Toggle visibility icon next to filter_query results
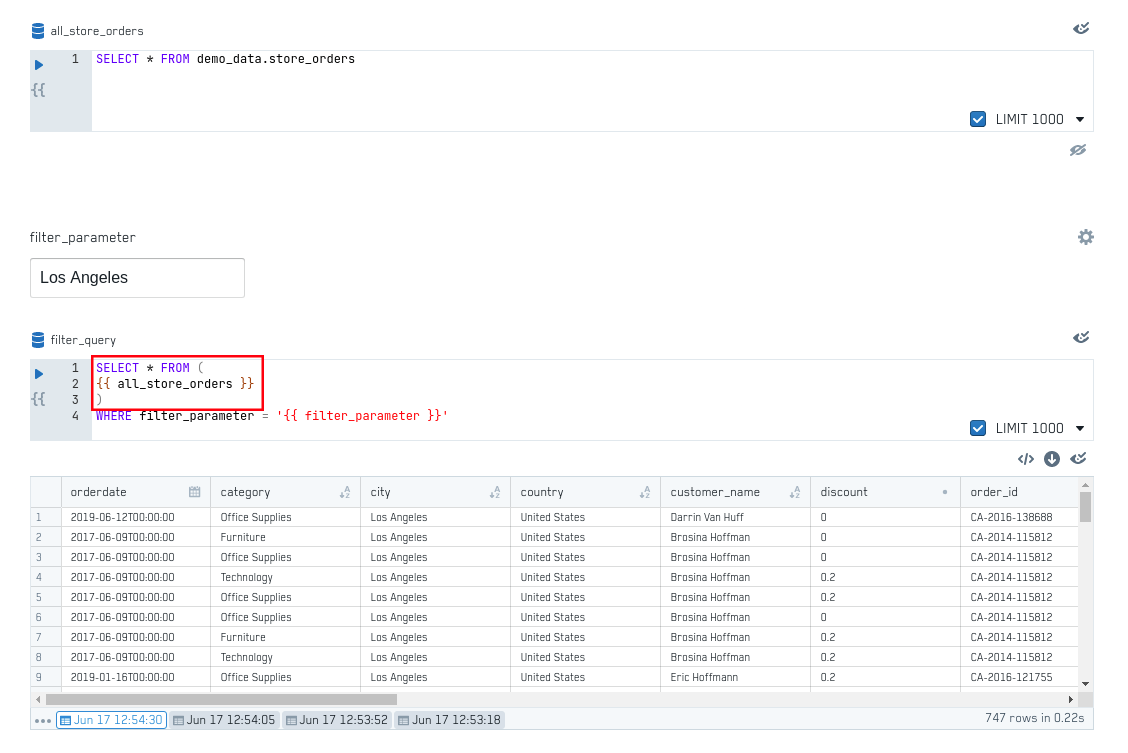The height and width of the screenshot is (753, 1128). [1079, 458]
